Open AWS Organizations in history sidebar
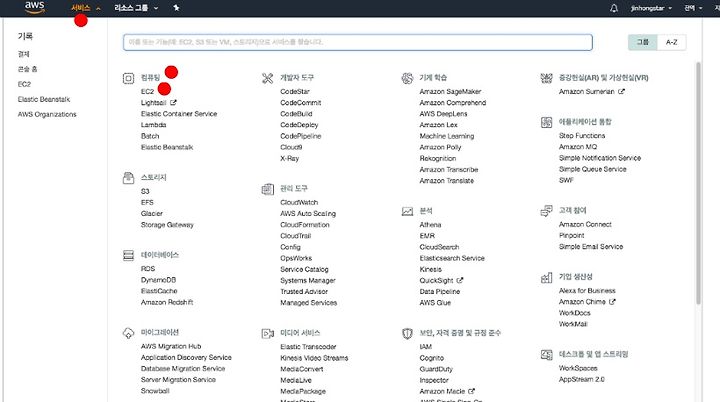Screen dimensions: 720x402 coord(47,114)
